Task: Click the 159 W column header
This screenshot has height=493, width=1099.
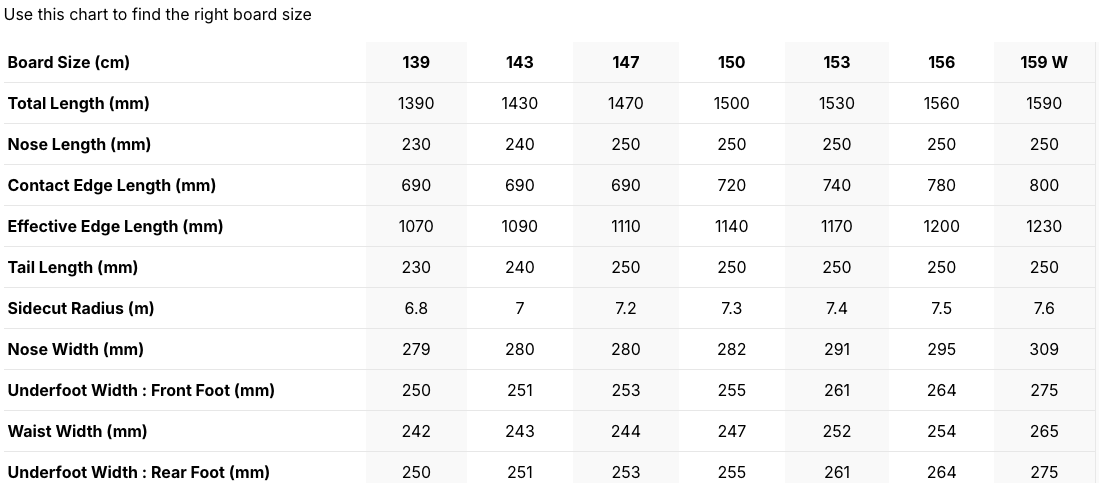Action: pos(1044,62)
